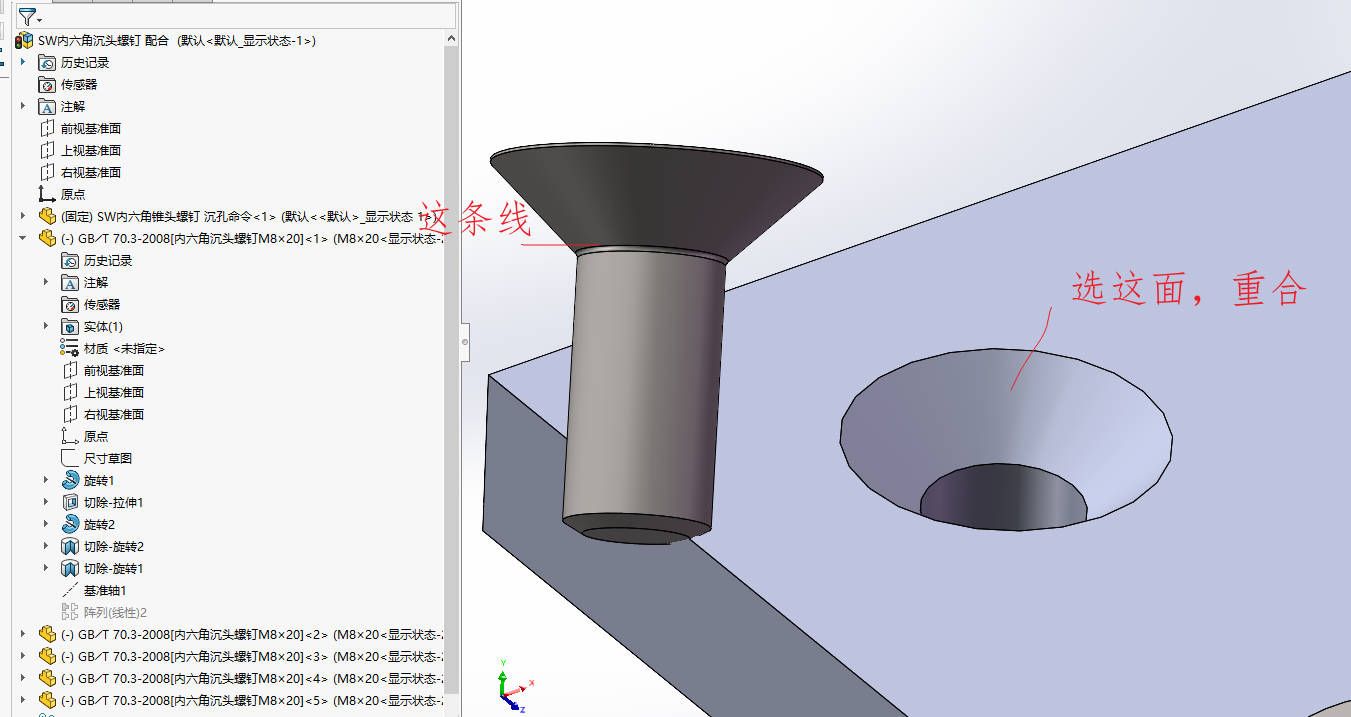Click the 阵列(线性)2 linear pattern feature
Image resolution: width=1351 pixels, height=717 pixels.
point(114,613)
